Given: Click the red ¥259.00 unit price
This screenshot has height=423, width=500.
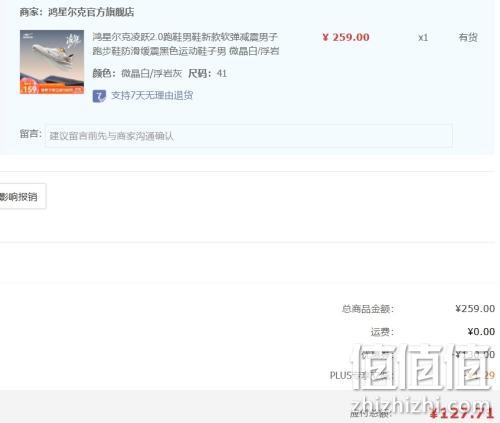Looking at the screenshot, I should pyautogui.click(x=346, y=37).
